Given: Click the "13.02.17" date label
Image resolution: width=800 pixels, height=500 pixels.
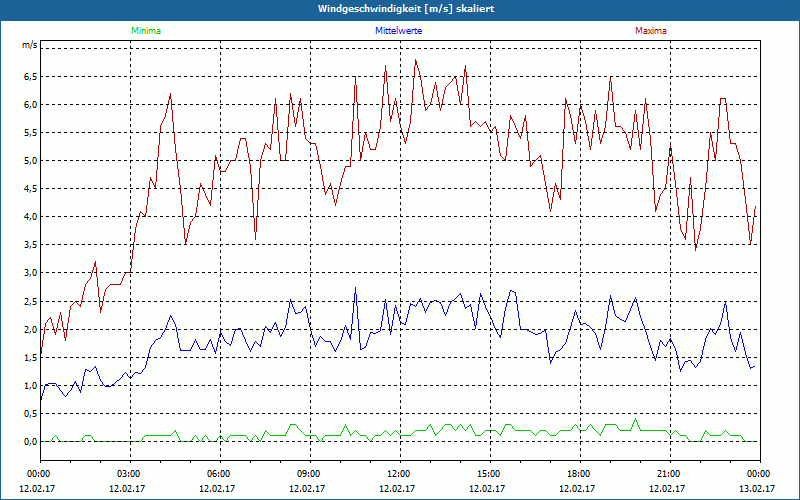Looking at the screenshot, I should pos(757,488).
